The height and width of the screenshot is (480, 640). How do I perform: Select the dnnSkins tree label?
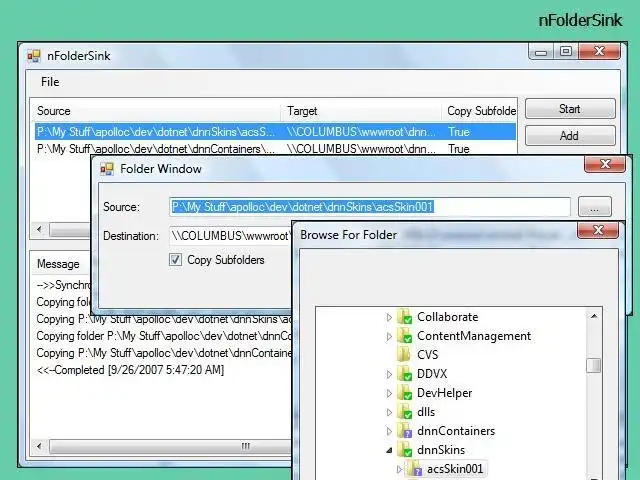pyautogui.click(x=441, y=450)
